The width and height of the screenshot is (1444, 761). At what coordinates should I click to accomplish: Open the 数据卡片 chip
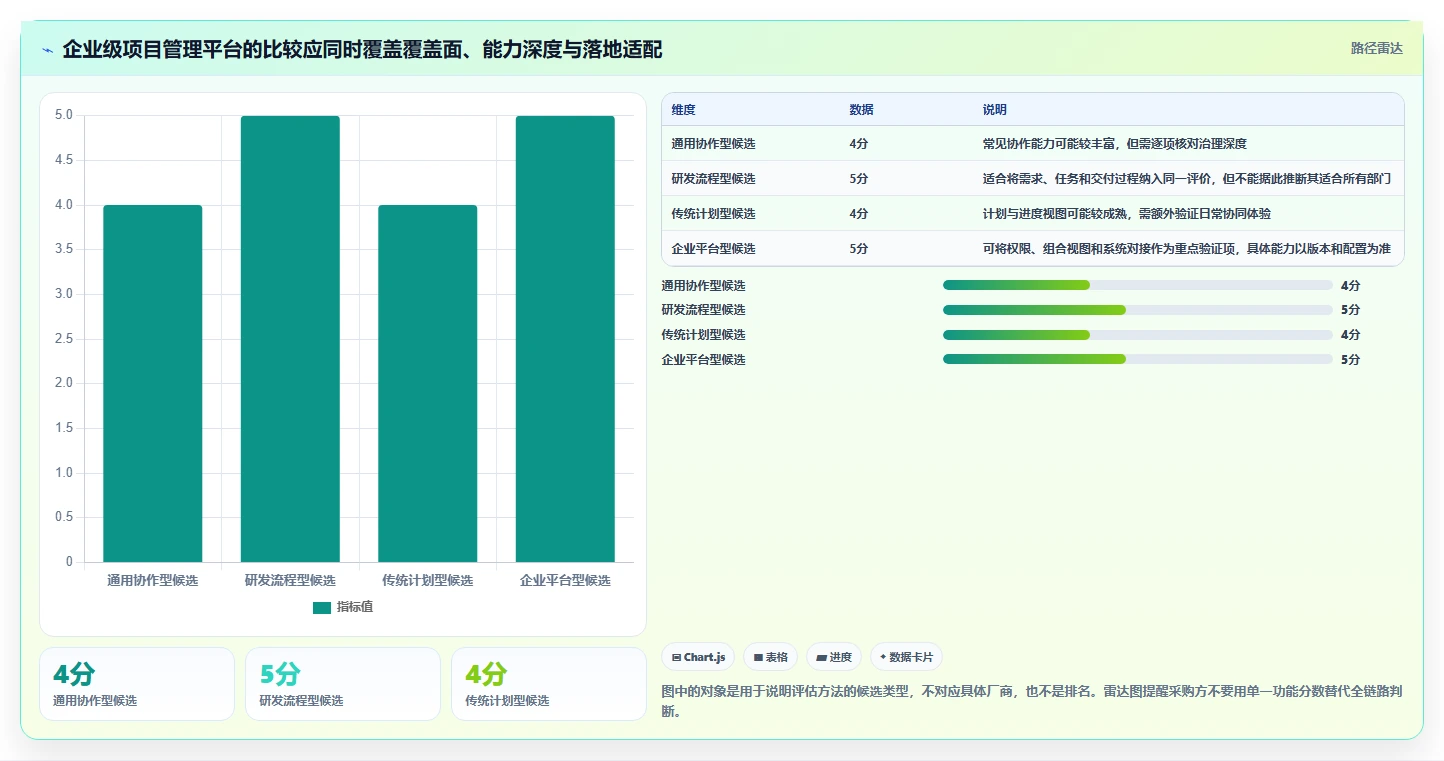click(x=906, y=657)
